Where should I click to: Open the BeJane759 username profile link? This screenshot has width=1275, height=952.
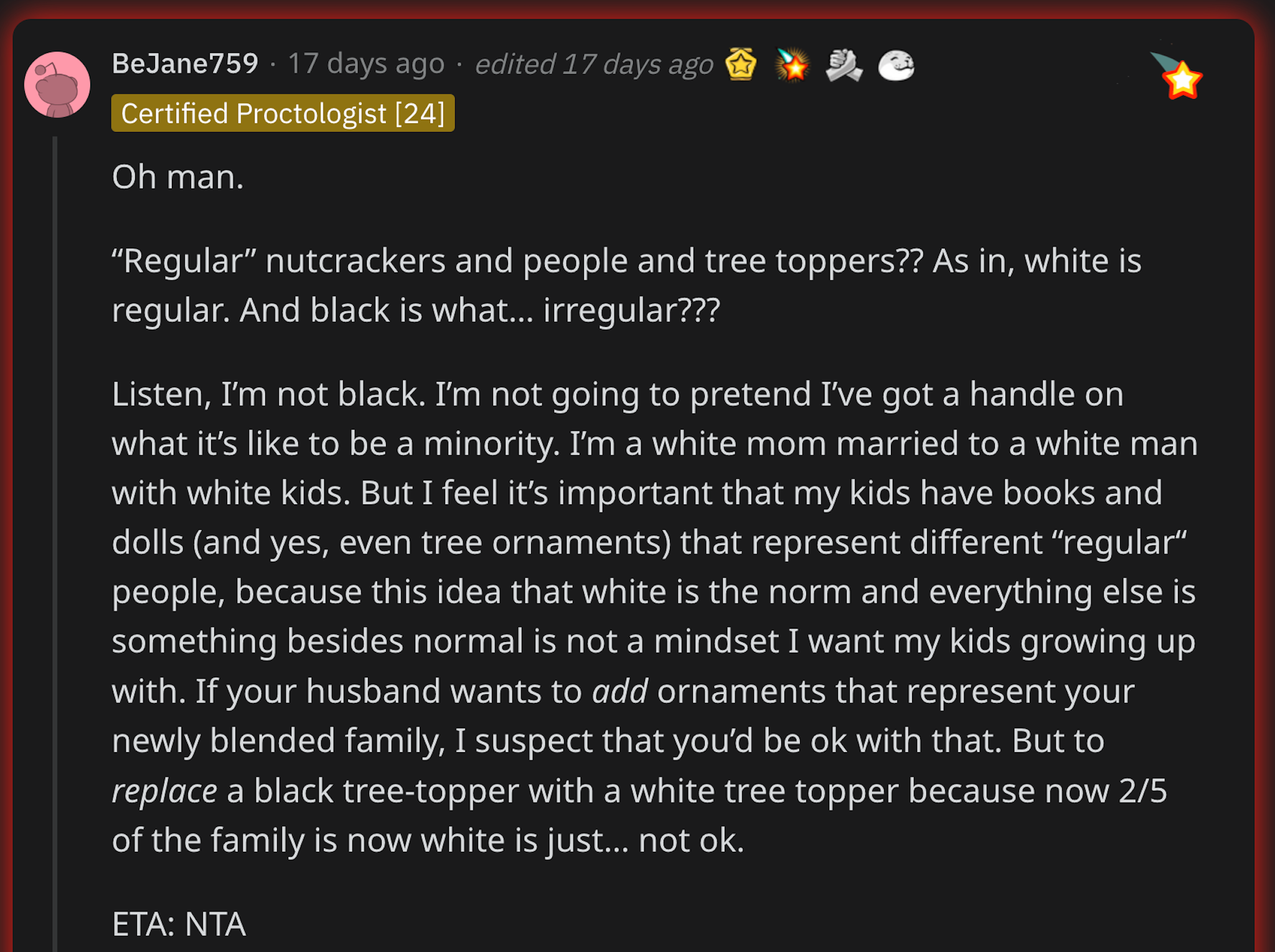[x=185, y=64]
